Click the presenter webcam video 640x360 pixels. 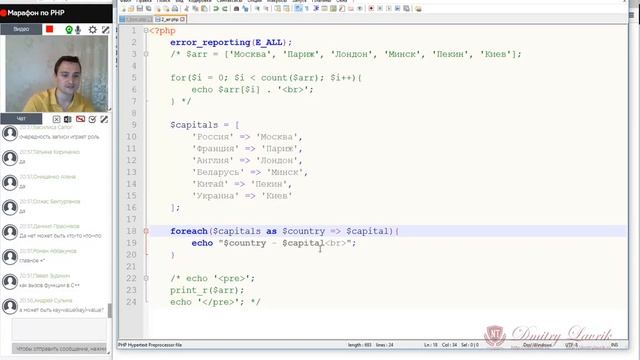coord(57,73)
